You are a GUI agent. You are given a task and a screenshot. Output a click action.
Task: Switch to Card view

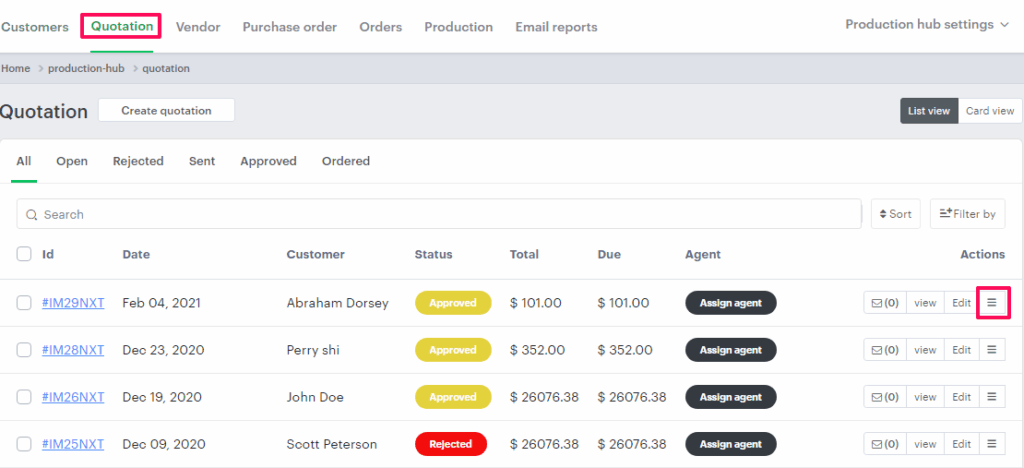coord(989,111)
